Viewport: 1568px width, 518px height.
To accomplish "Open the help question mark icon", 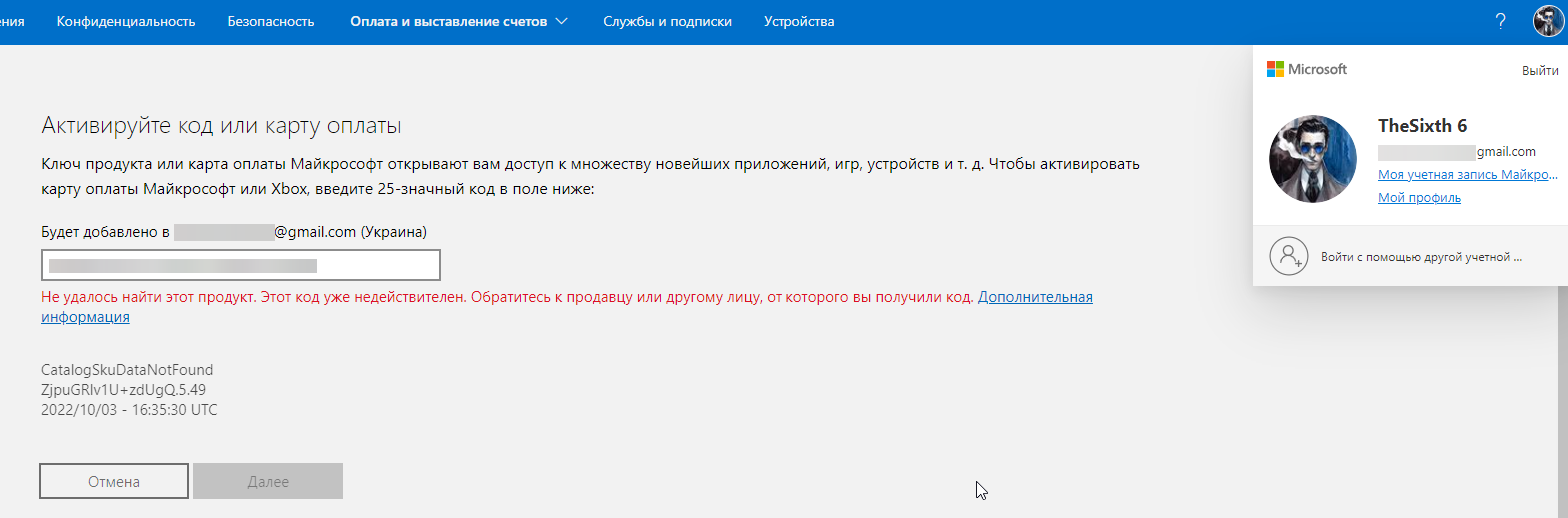I will click(1500, 21).
